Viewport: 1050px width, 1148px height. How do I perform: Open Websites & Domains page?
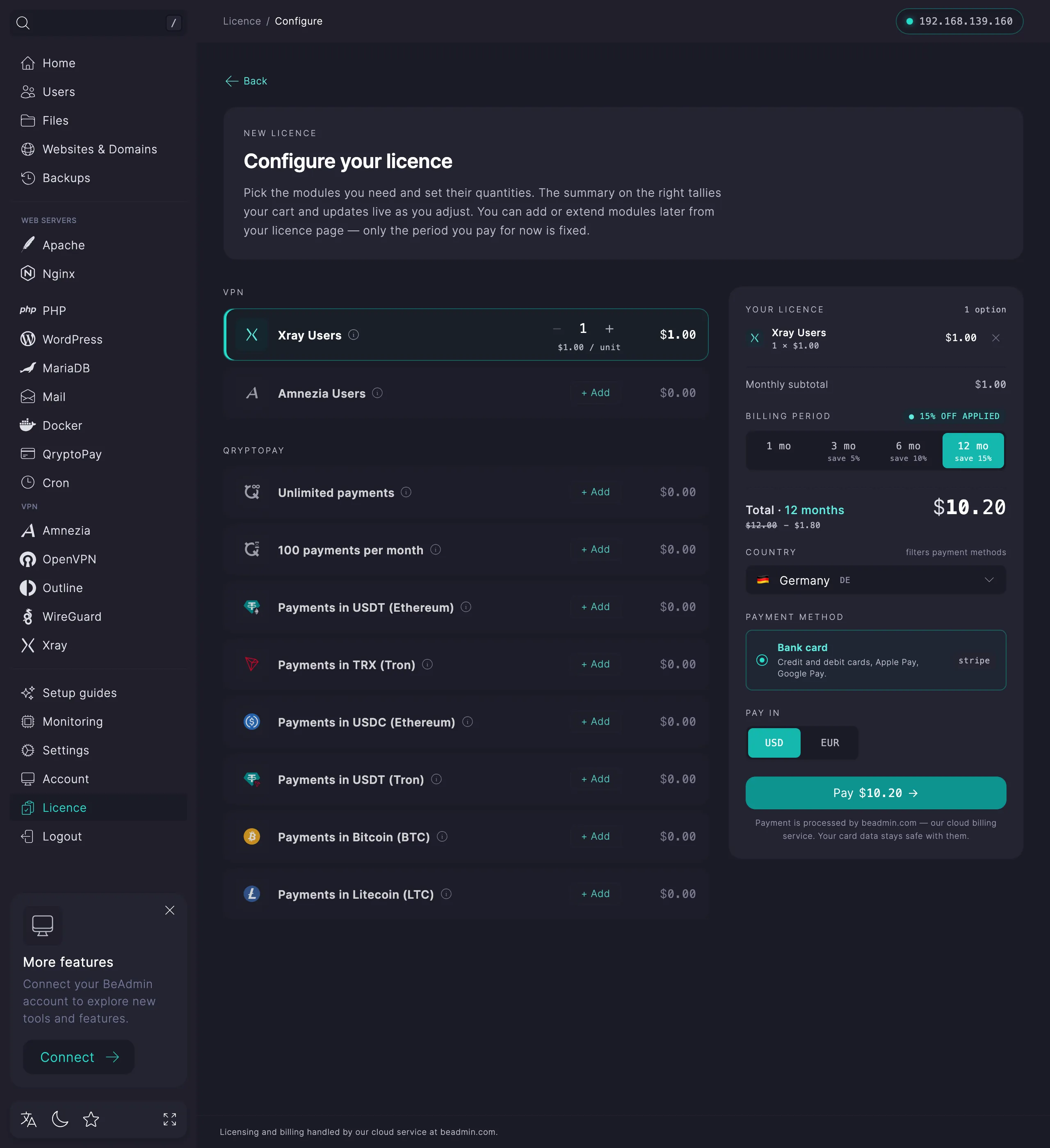pyautogui.click(x=98, y=149)
